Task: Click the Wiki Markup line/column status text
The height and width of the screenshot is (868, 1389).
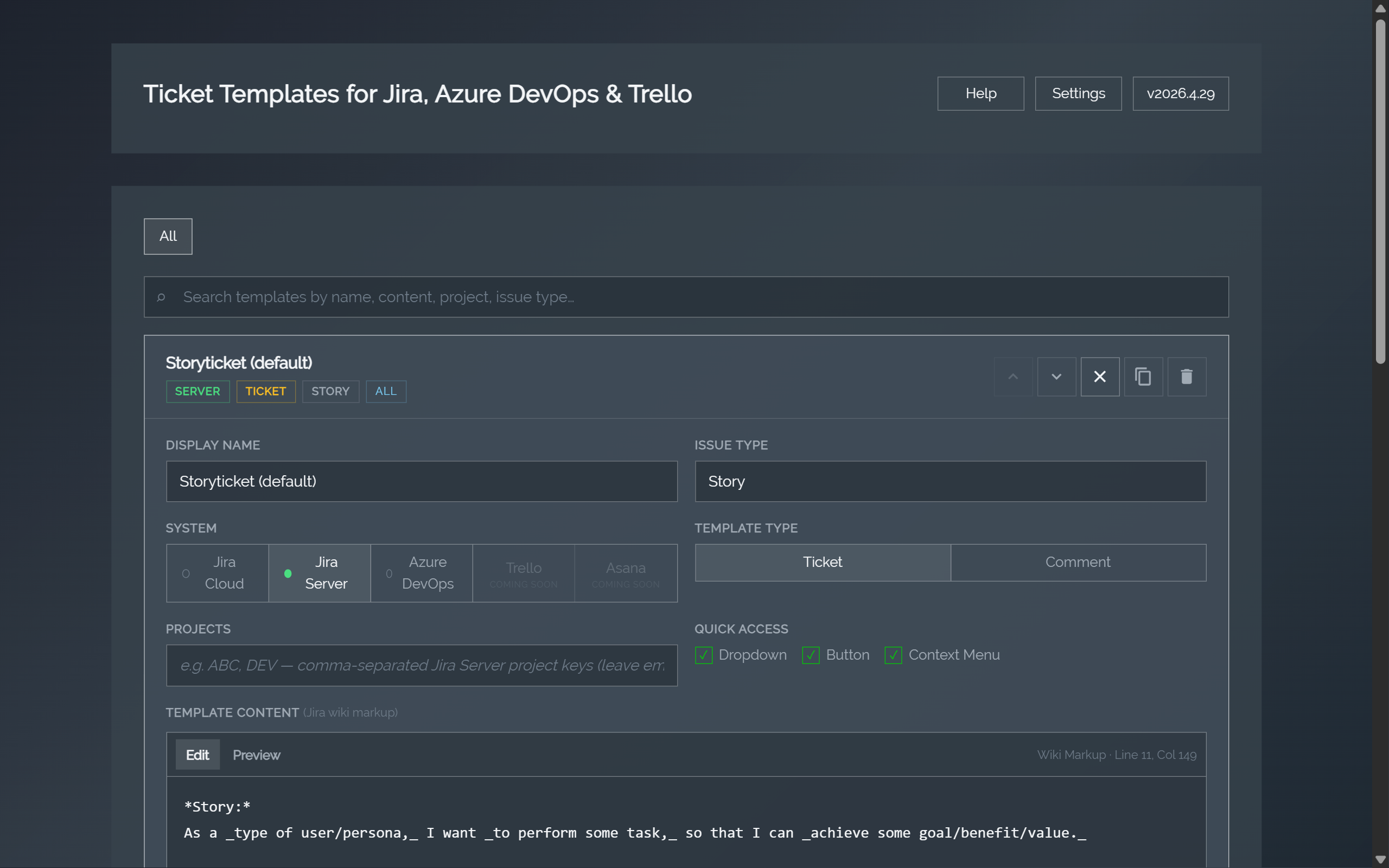Action: (x=1117, y=755)
